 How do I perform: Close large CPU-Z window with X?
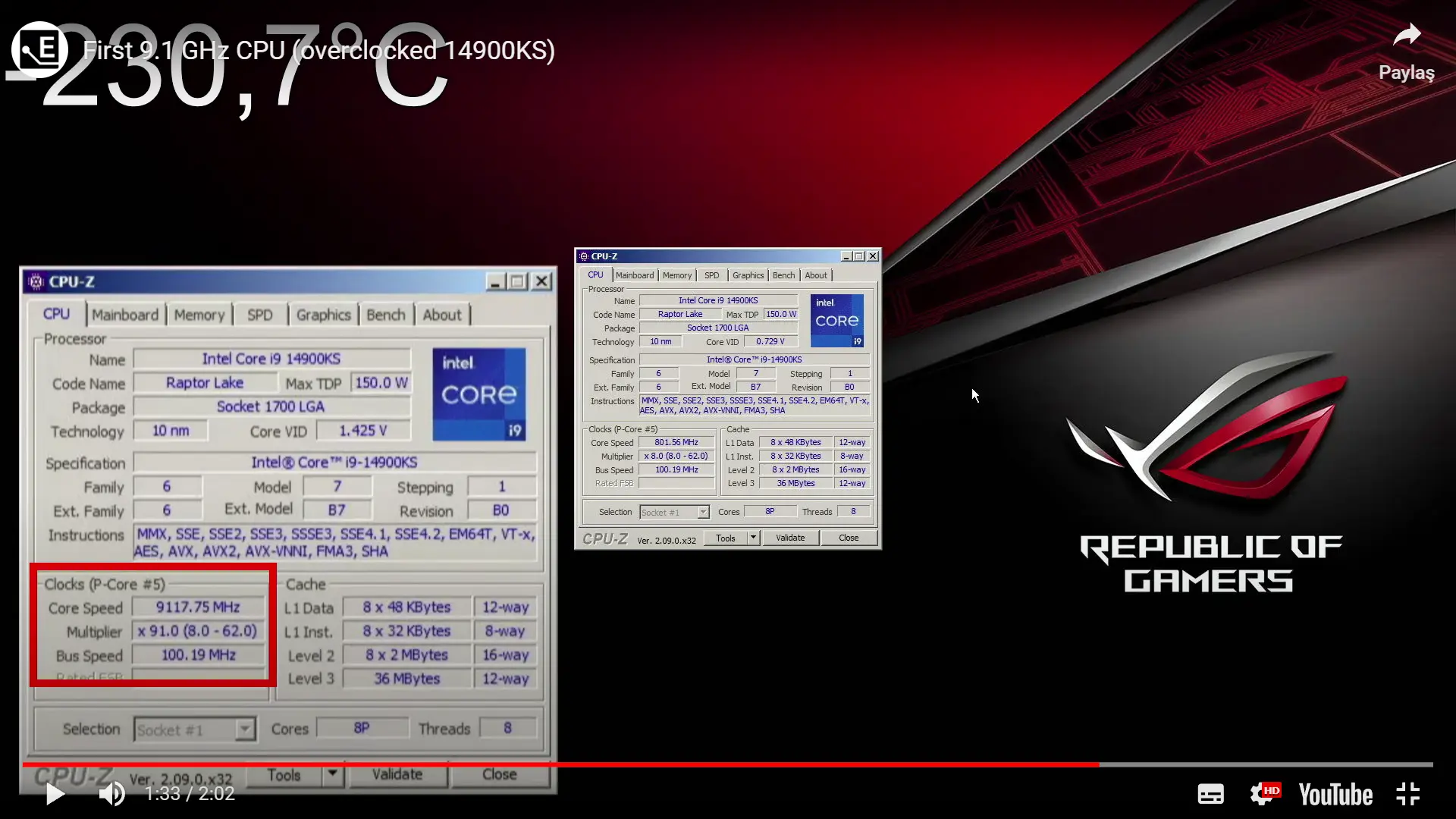[x=541, y=282]
